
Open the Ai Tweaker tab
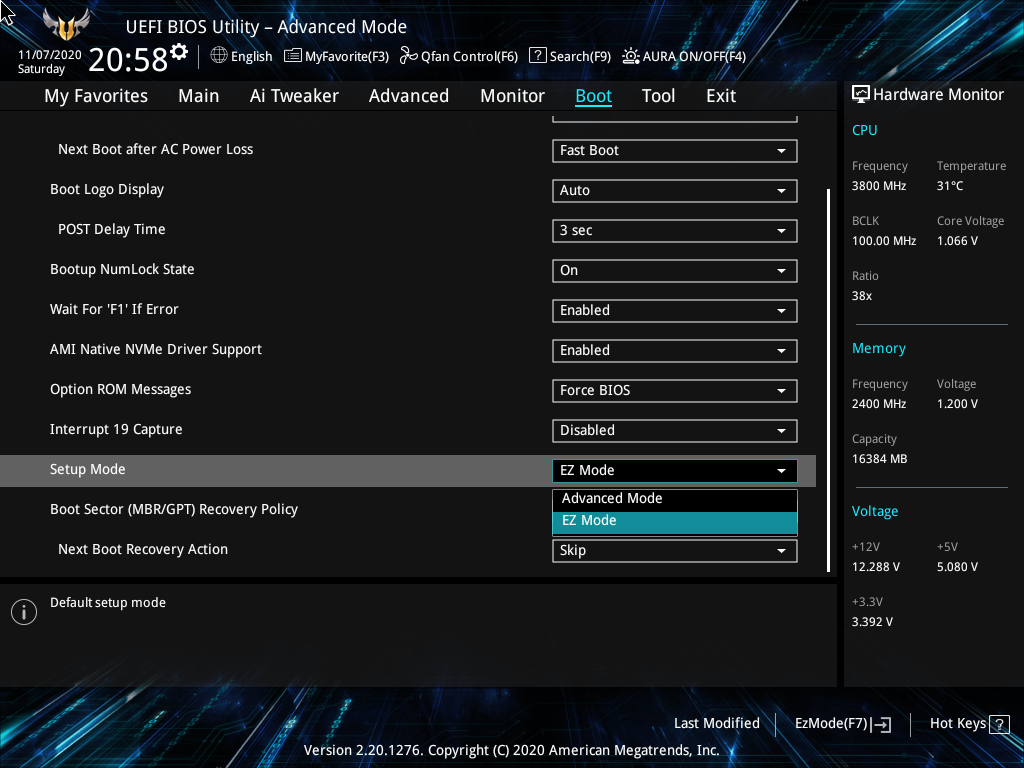tap(294, 96)
